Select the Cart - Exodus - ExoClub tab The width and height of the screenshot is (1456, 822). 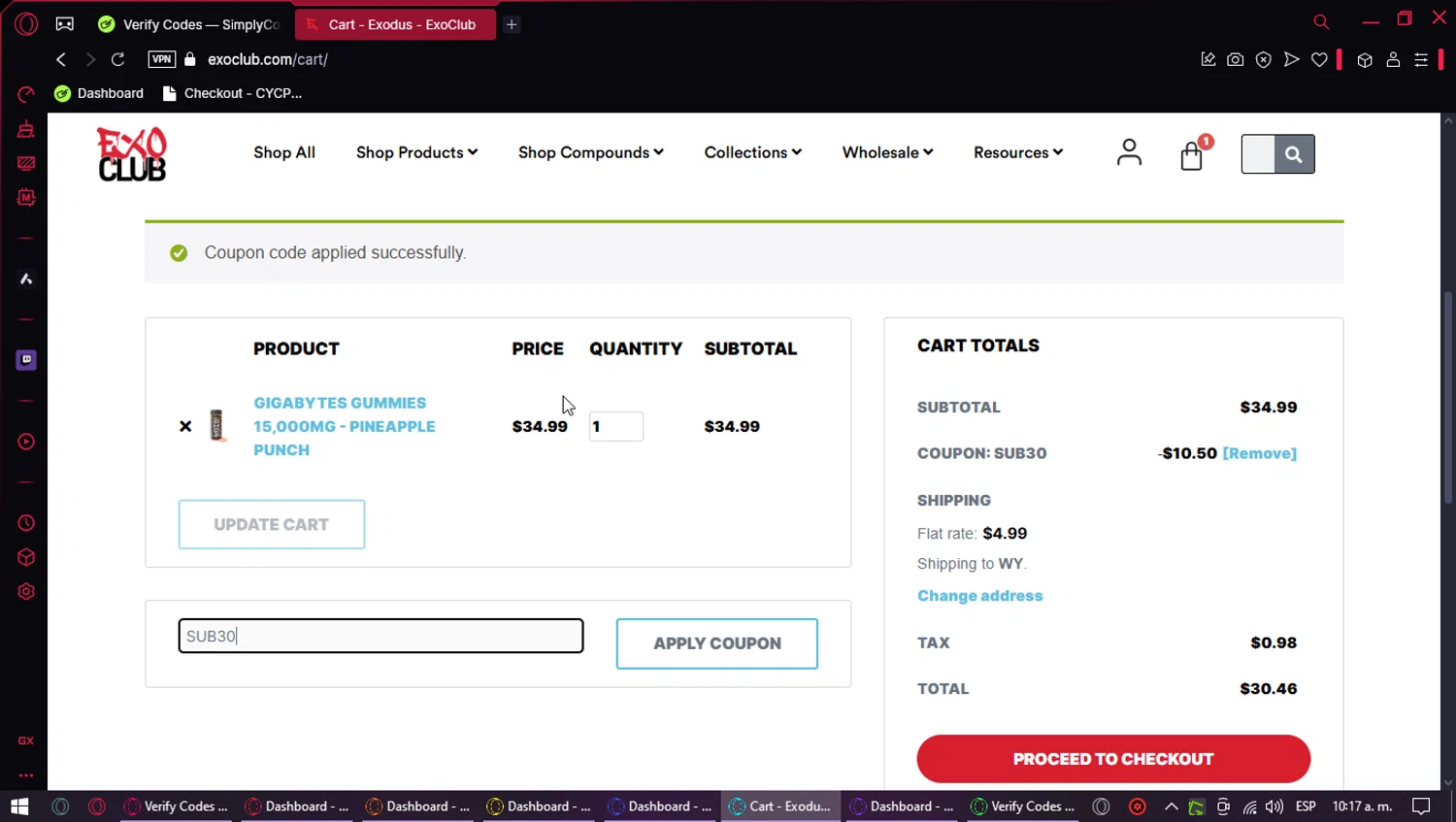click(x=395, y=24)
